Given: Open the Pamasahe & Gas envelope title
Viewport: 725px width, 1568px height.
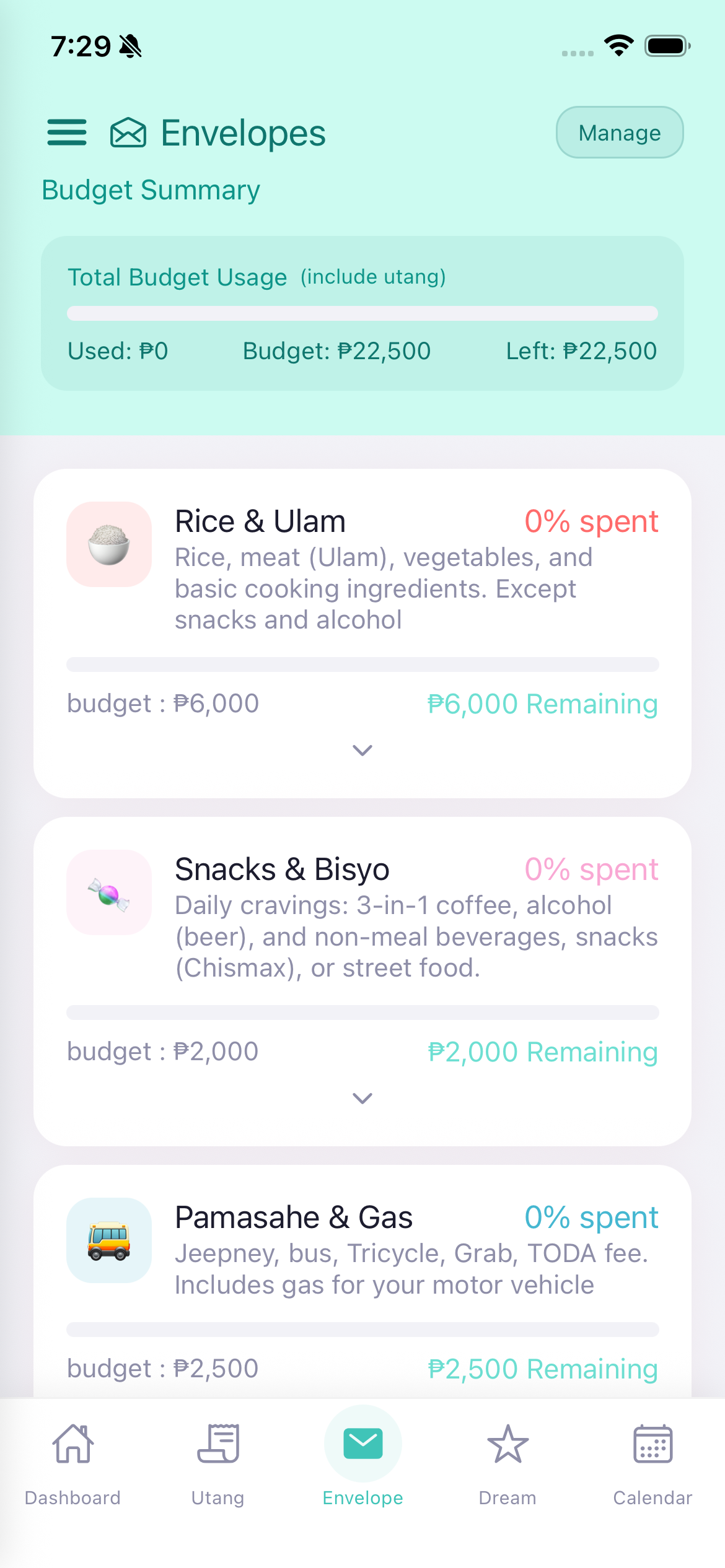Looking at the screenshot, I should tap(294, 1217).
